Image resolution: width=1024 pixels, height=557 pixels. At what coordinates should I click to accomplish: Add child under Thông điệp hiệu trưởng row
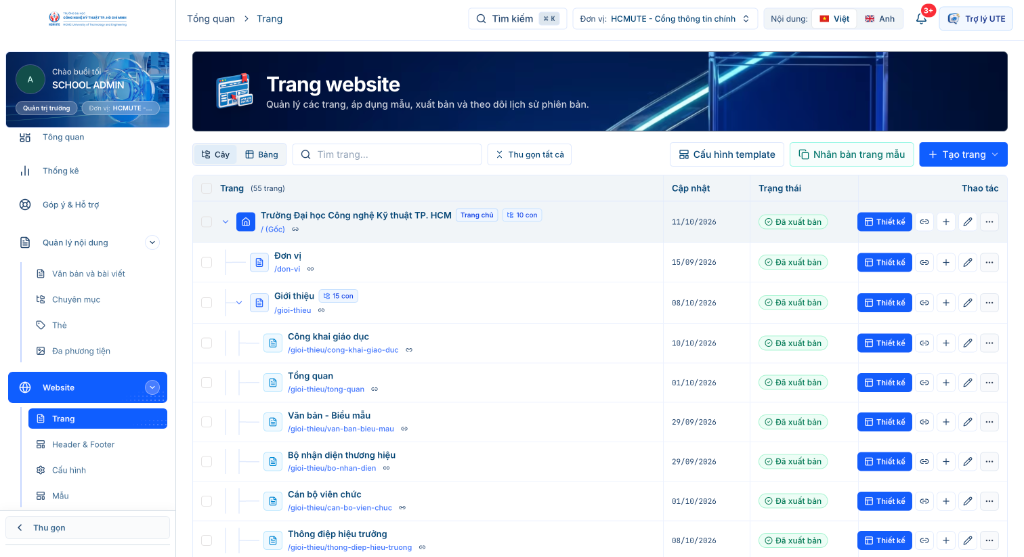click(946, 541)
